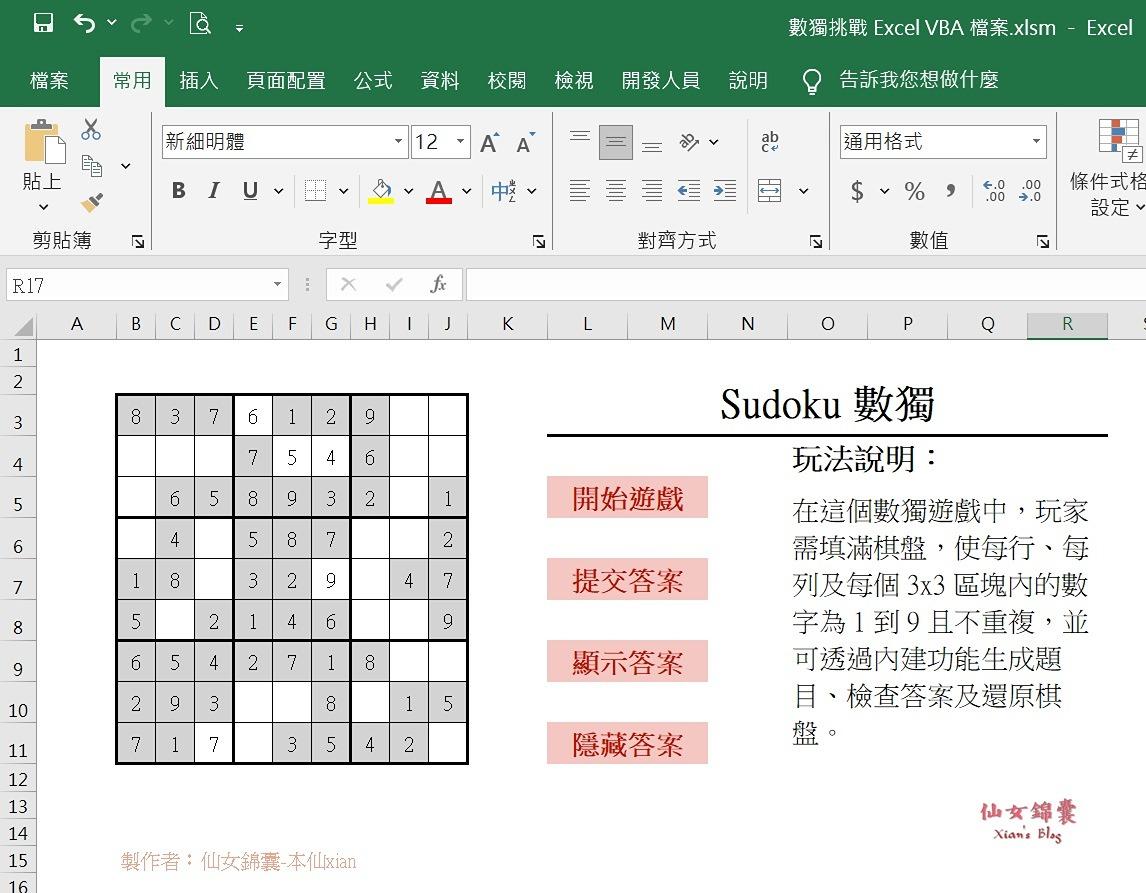Image resolution: width=1146 pixels, height=893 pixels.
Task: Click the Increase Font Size icon
Action: (x=489, y=143)
